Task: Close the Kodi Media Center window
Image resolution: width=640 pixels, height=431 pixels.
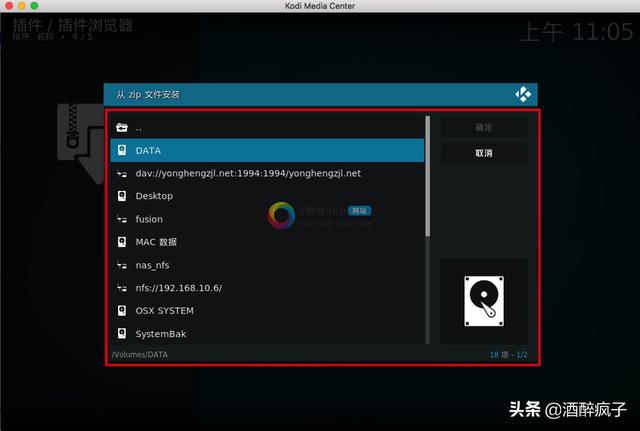Action: coord(9,6)
